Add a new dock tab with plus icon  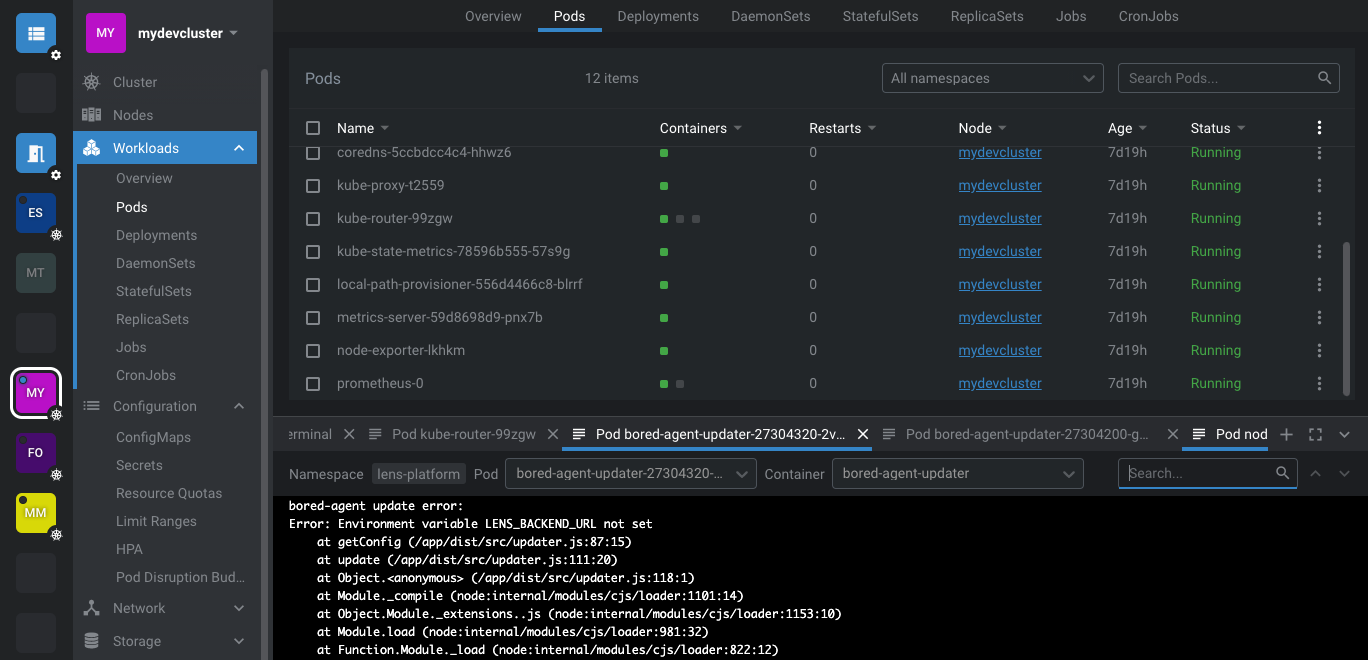[x=1287, y=434]
